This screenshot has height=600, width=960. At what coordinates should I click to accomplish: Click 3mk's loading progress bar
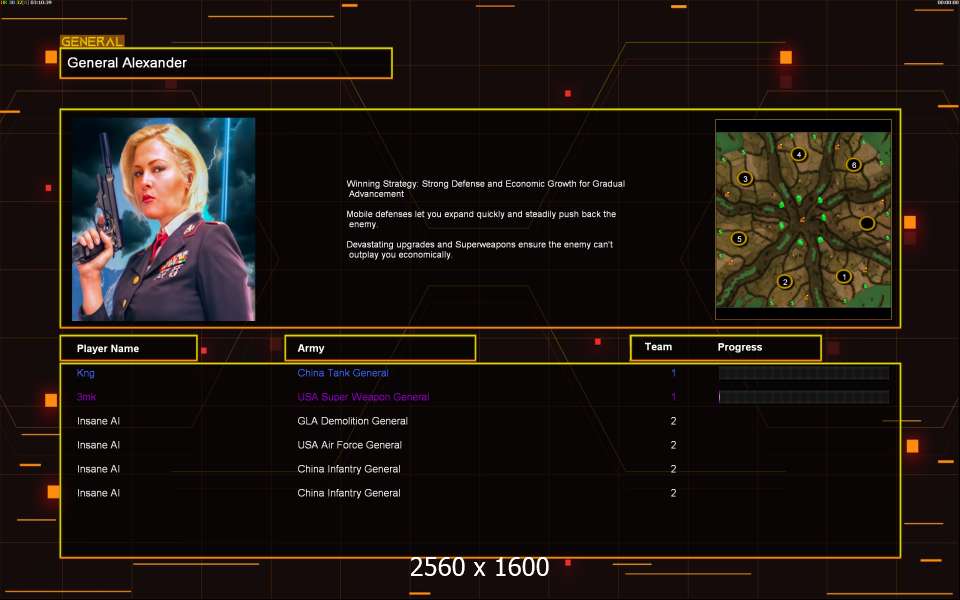pyautogui.click(x=804, y=397)
